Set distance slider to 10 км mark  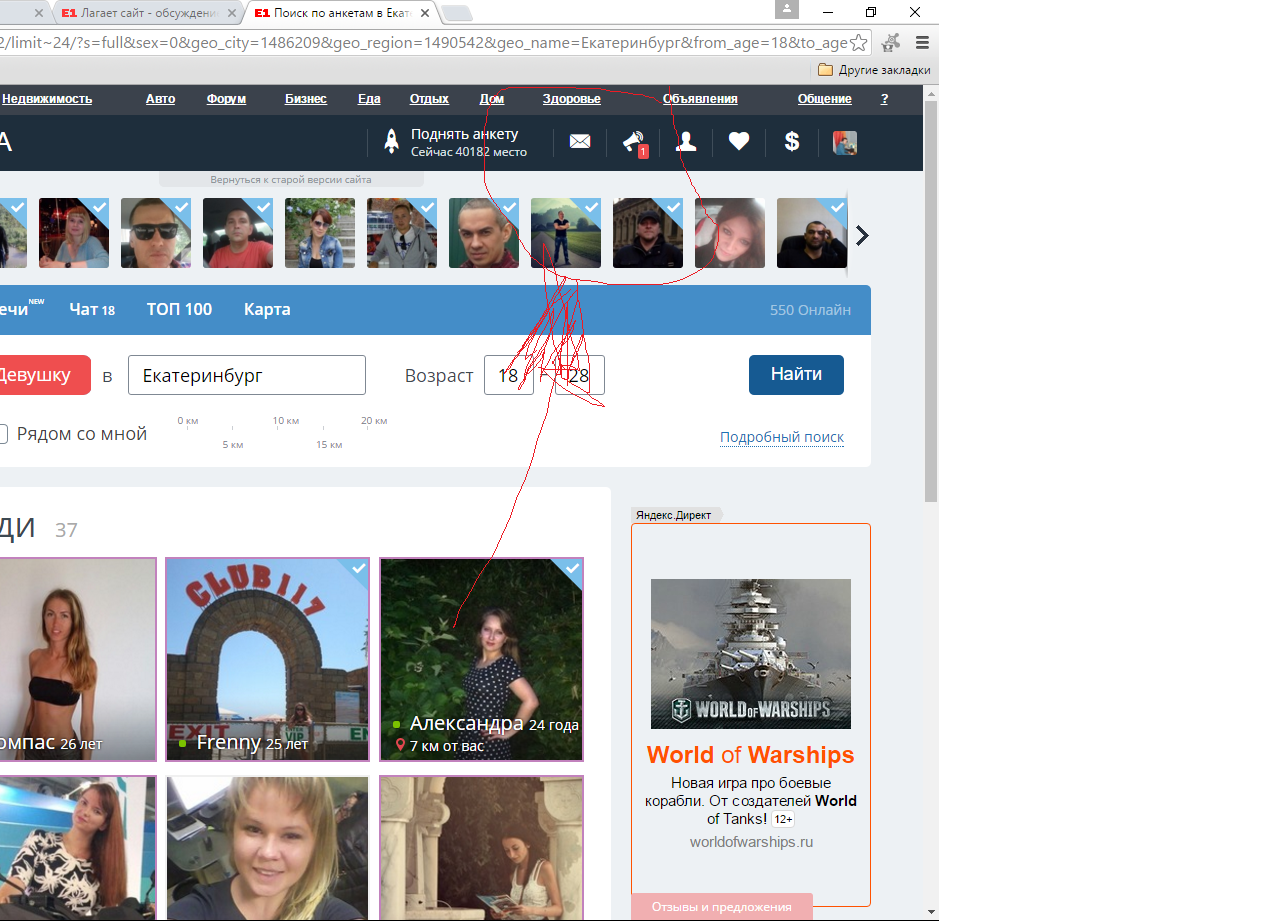click(286, 421)
